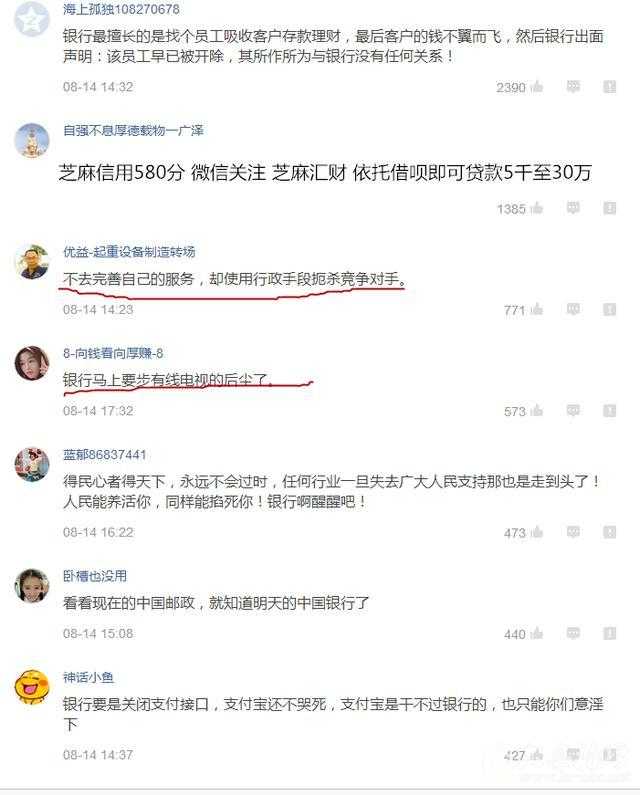The width and height of the screenshot is (640, 795).
Task: Click 优益-起重设备制造转场's avatar
Action: [x=32, y=262]
